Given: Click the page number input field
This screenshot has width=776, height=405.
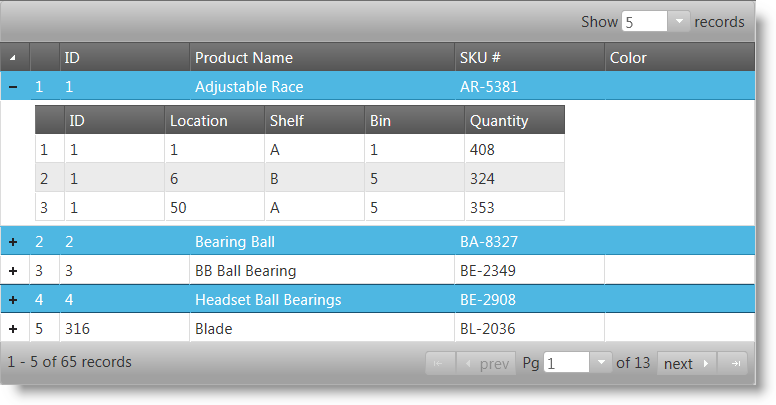Looking at the screenshot, I should [566, 364].
